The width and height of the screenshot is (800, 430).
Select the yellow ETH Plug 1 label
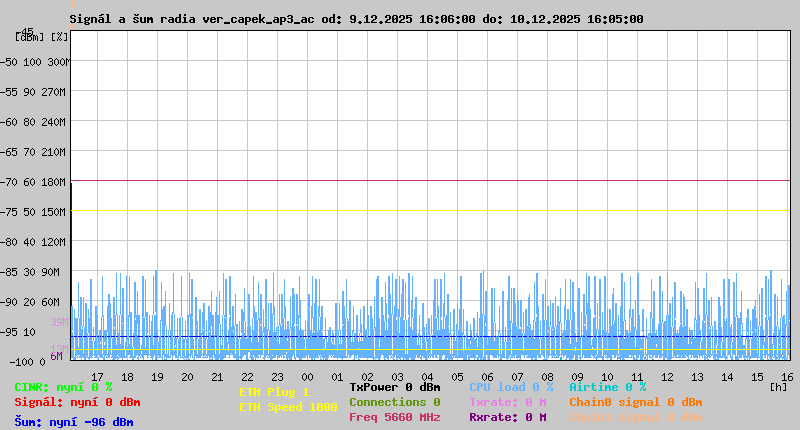[x=274, y=392]
